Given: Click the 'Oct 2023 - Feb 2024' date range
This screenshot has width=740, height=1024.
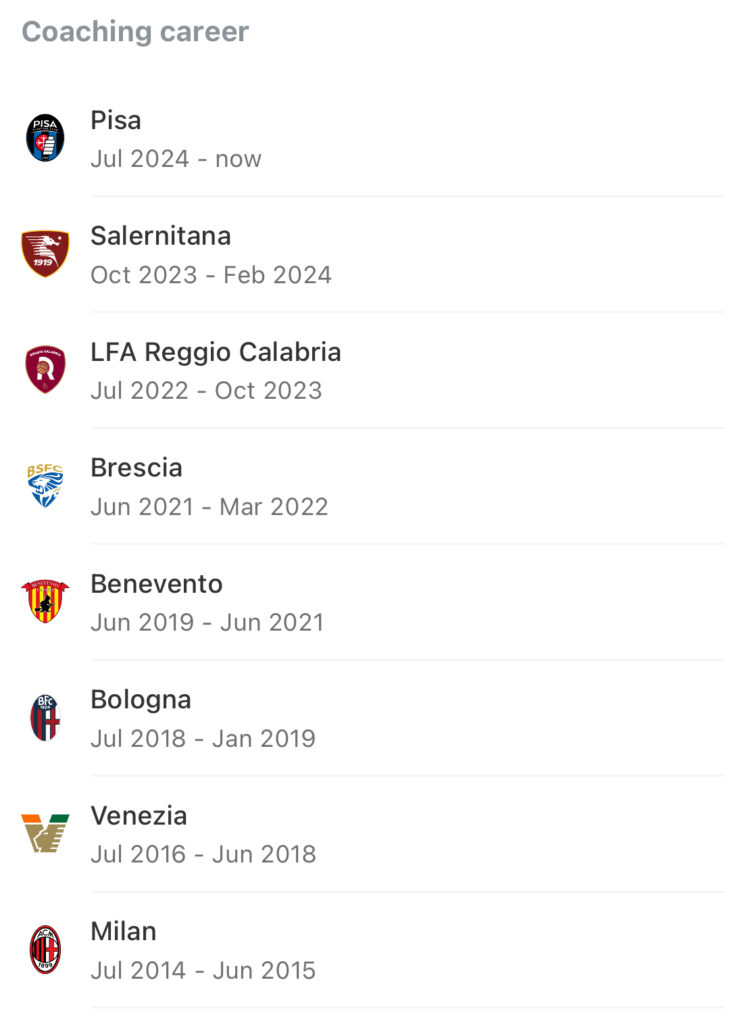Looking at the screenshot, I should [x=211, y=275].
